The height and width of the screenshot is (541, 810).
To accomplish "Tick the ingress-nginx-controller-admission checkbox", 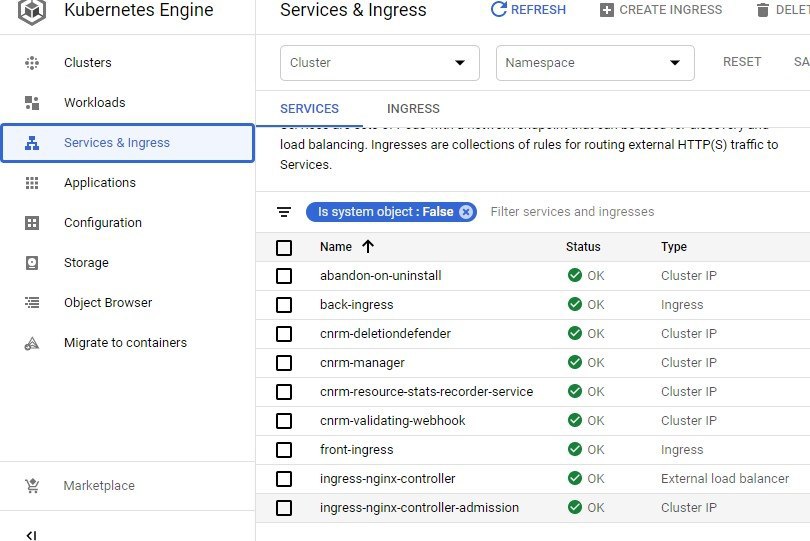I will pyautogui.click(x=284, y=508).
